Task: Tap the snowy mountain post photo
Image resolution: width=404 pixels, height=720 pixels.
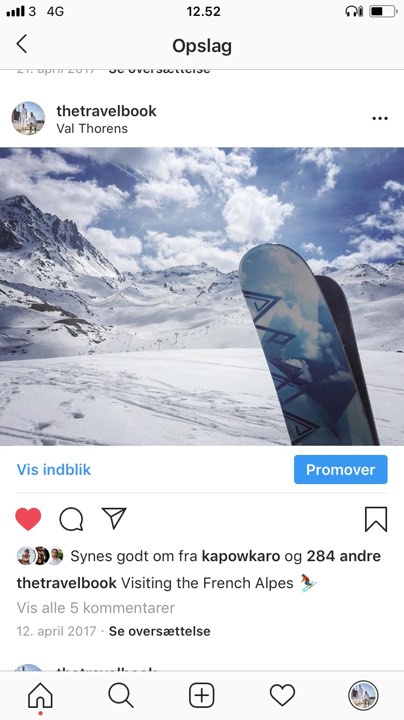Action: tap(202, 297)
